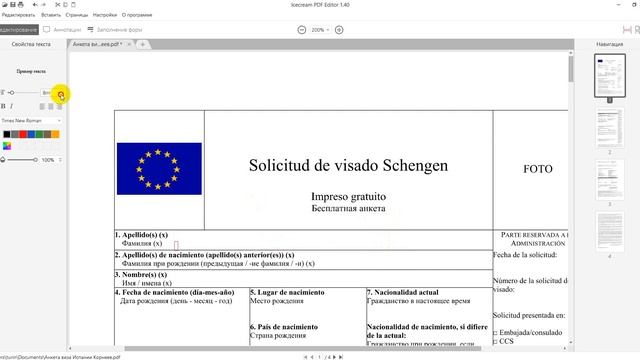This screenshot has width=640, height=360.
Task: Open the Редактировать menu
Action: coord(18,15)
